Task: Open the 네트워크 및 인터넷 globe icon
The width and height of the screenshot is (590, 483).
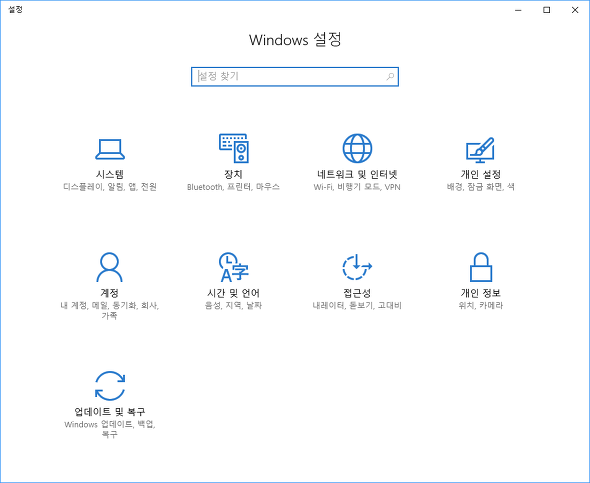Action: [357, 148]
